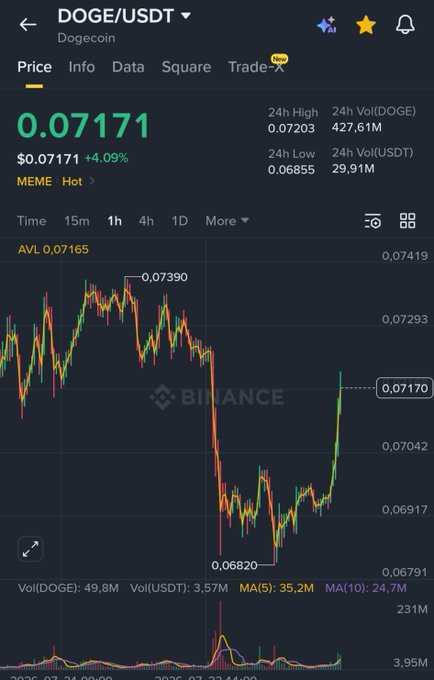Select the Time chart interval
The height and width of the screenshot is (680, 434).
pyautogui.click(x=32, y=221)
